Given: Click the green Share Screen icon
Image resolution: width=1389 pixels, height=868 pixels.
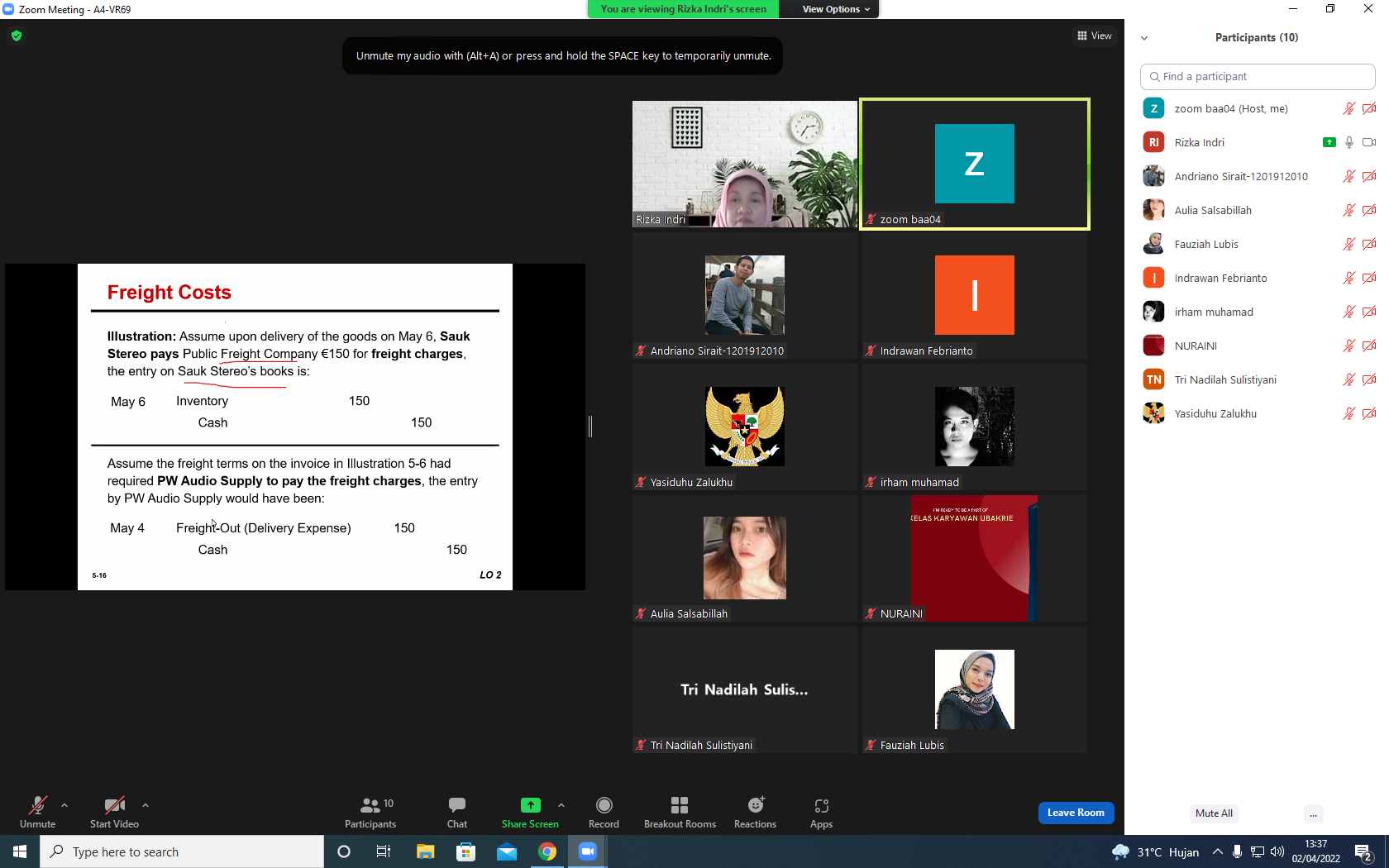Looking at the screenshot, I should click(x=531, y=805).
